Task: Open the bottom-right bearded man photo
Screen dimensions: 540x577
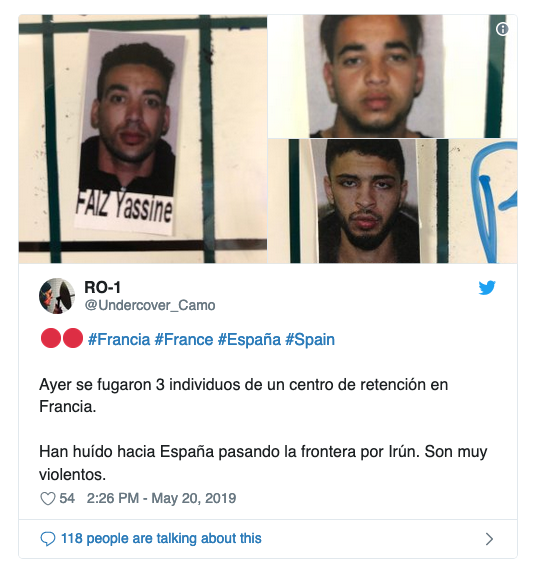Action: pos(393,201)
